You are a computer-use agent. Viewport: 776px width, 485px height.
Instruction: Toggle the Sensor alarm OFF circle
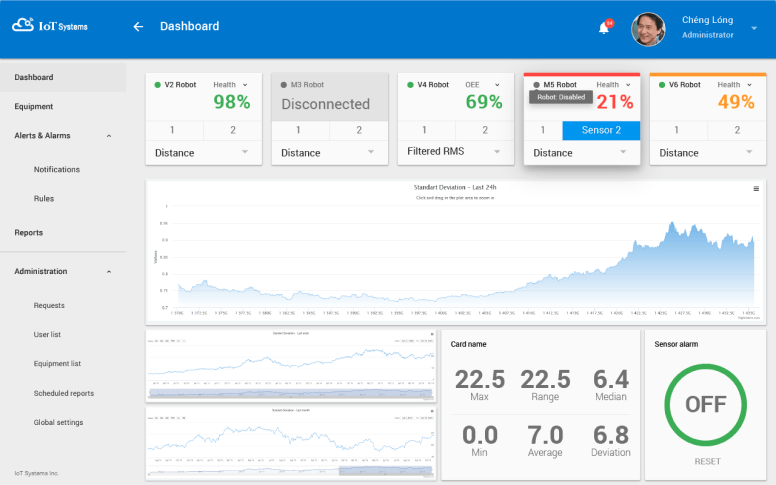[705, 404]
